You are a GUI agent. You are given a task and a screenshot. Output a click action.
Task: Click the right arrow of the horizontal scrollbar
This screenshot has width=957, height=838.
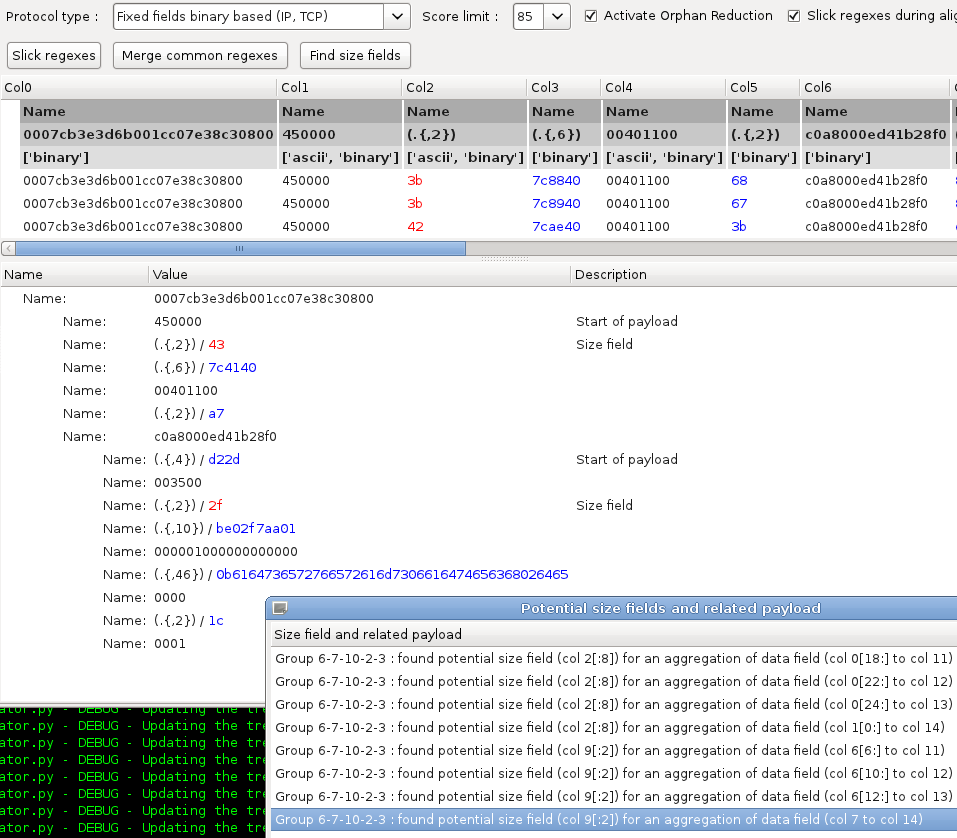(950, 247)
